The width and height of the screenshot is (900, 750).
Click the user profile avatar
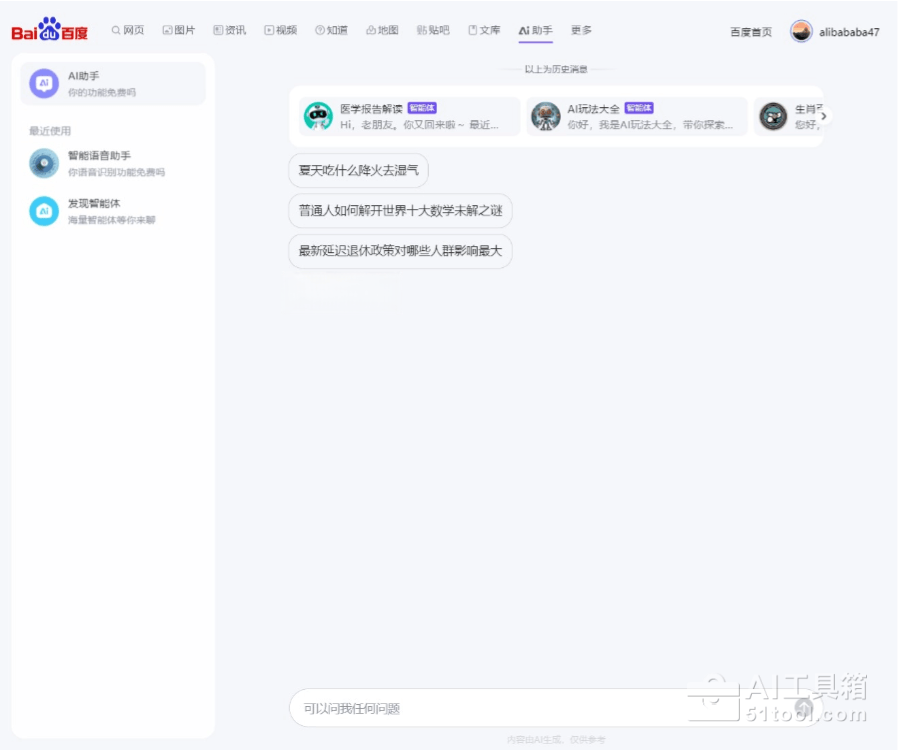pyautogui.click(x=801, y=31)
